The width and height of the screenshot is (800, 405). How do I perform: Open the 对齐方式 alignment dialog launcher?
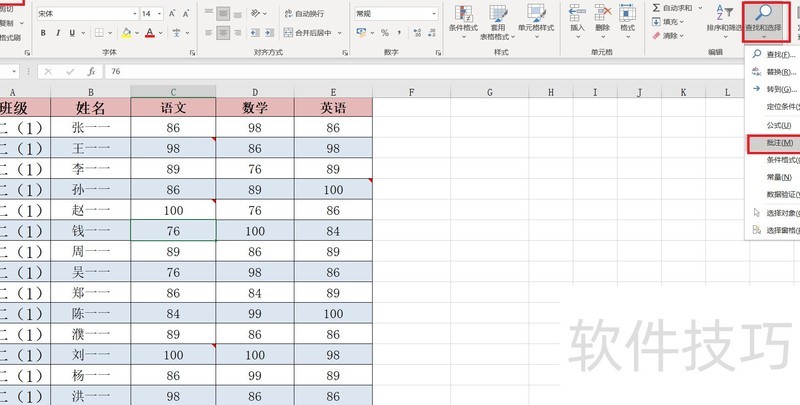(x=345, y=53)
